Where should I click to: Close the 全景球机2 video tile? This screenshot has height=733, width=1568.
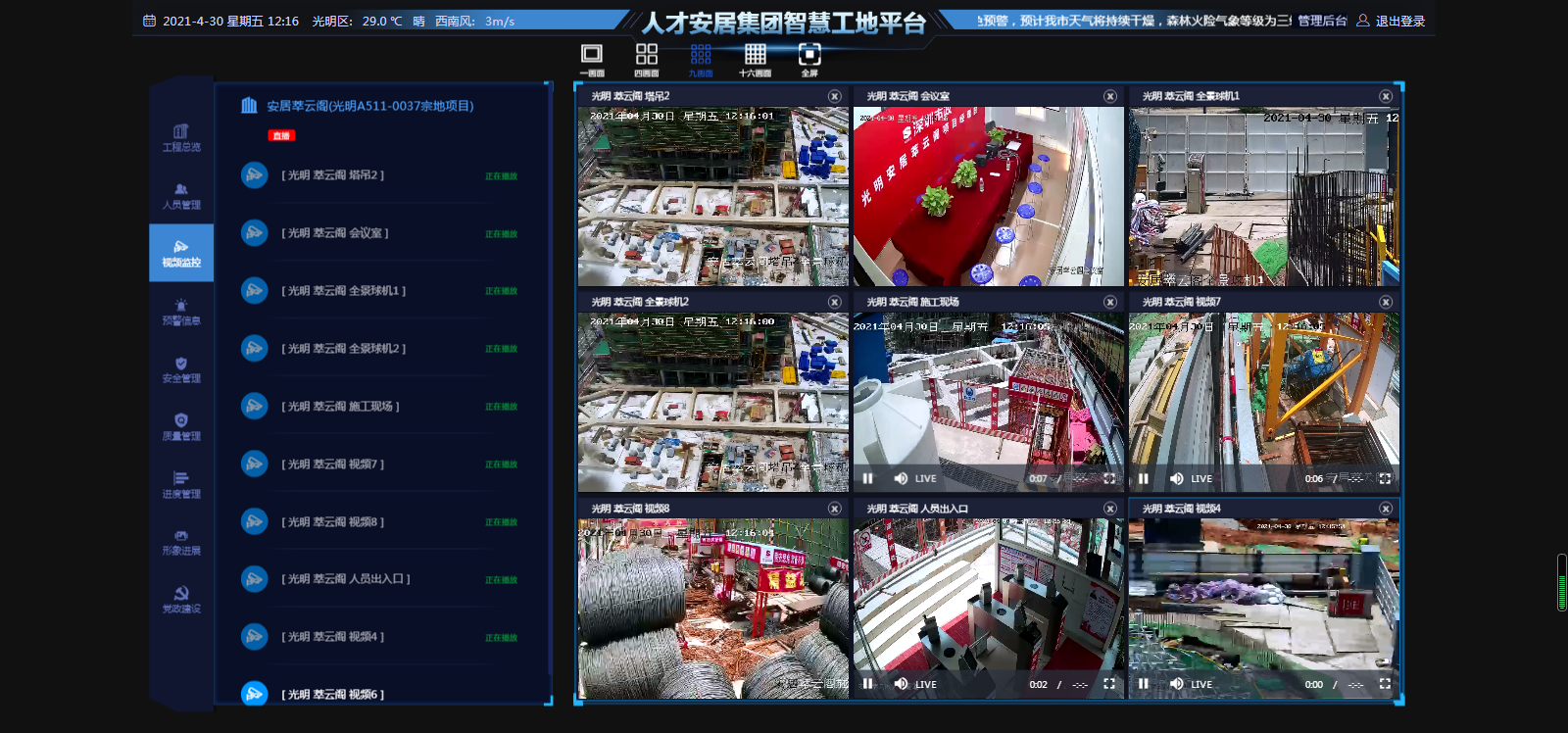pyautogui.click(x=834, y=302)
